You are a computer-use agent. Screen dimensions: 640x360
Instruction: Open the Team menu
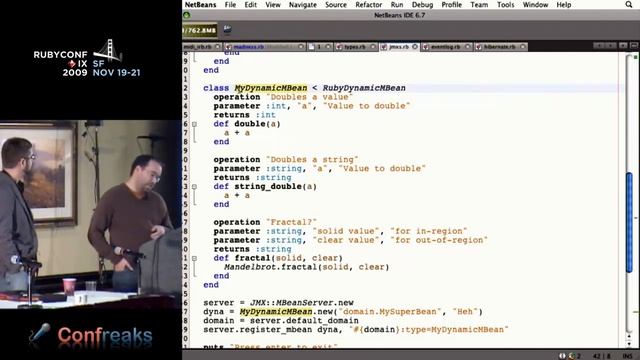[479, 5]
